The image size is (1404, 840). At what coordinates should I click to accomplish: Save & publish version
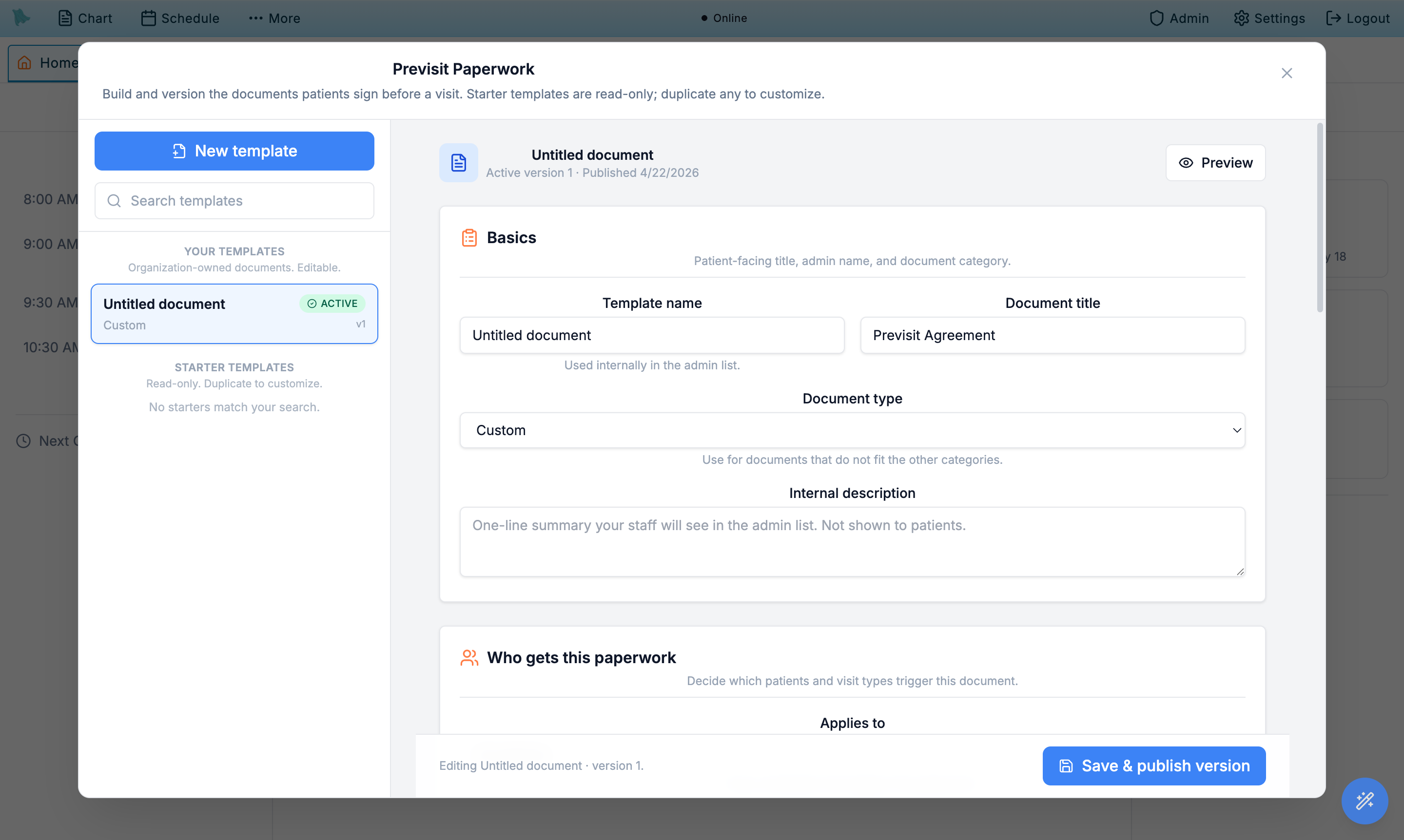1154,766
